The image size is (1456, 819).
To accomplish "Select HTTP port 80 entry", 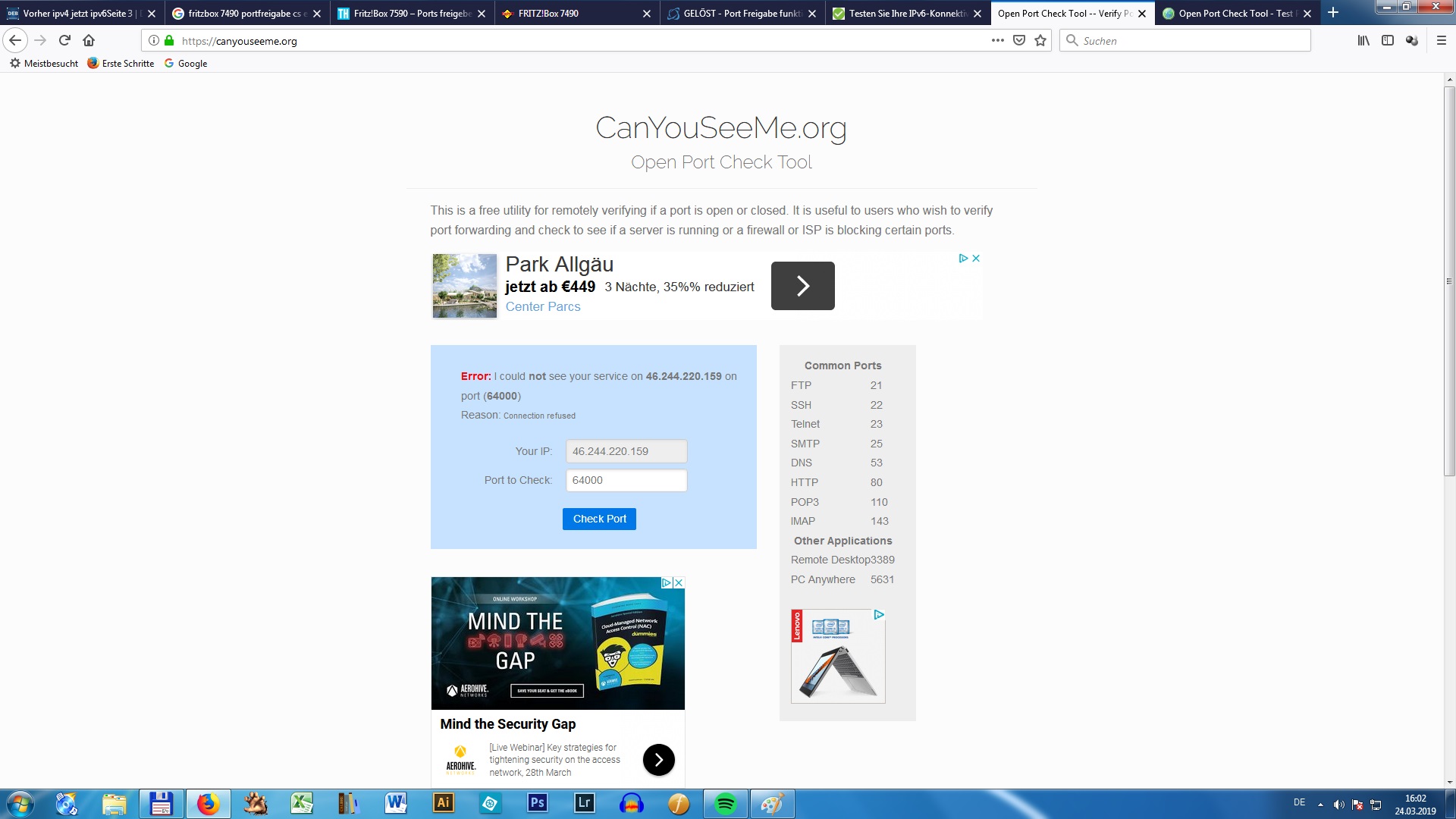I will click(x=836, y=482).
